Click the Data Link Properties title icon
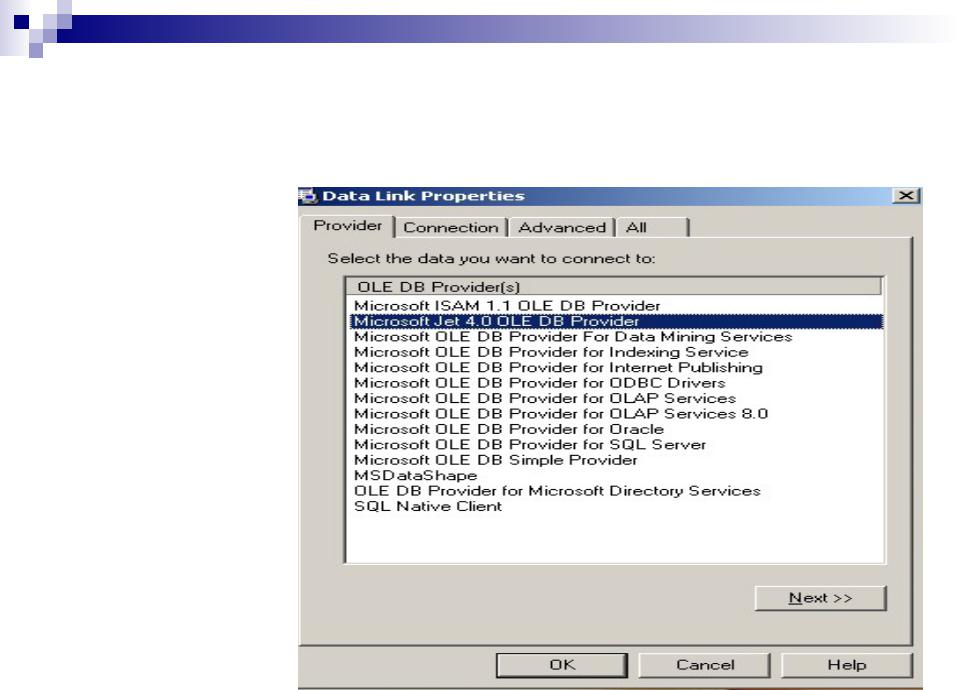The height and width of the screenshot is (690, 960). [307, 196]
